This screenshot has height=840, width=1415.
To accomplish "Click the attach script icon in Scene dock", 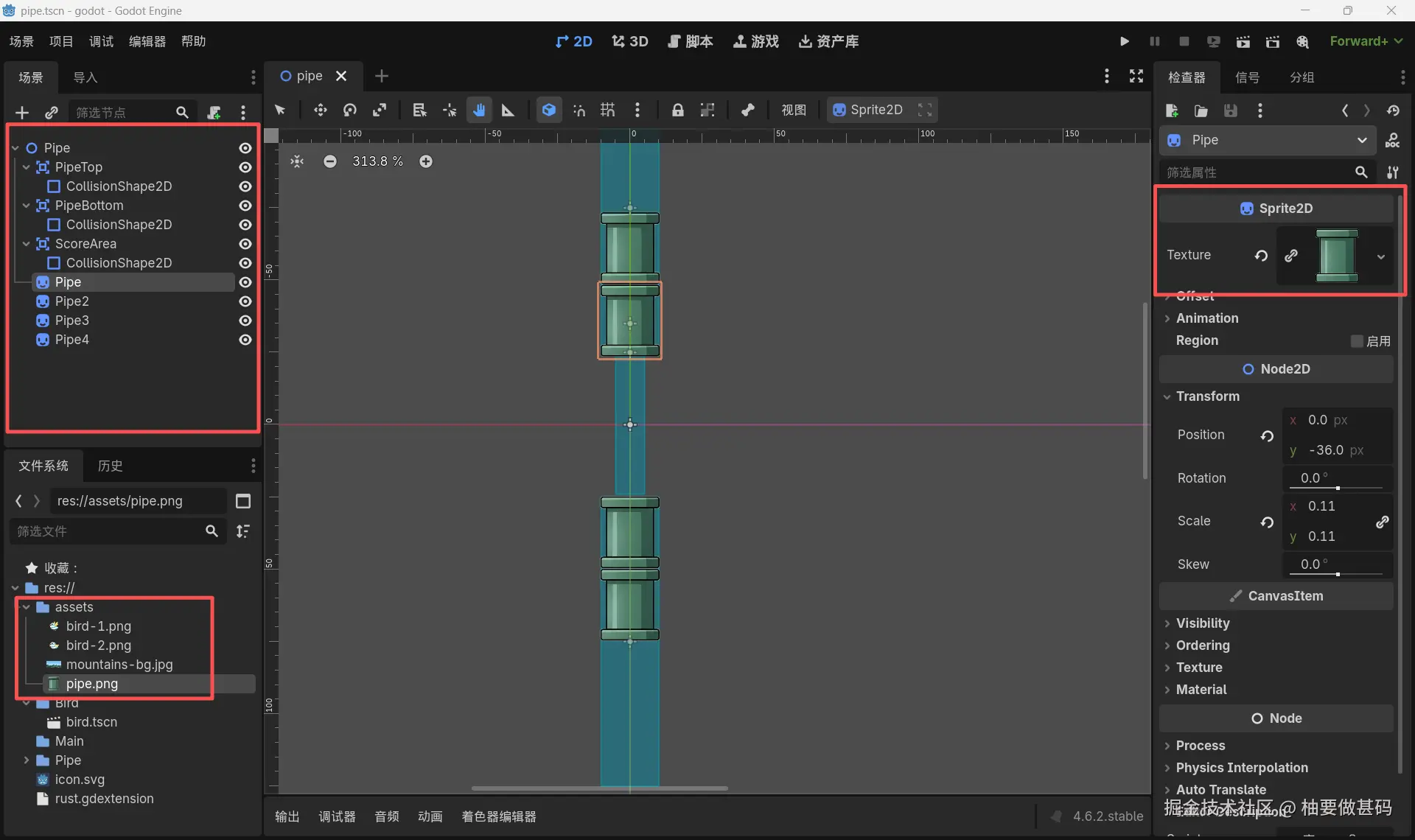I will pyautogui.click(x=214, y=112).
